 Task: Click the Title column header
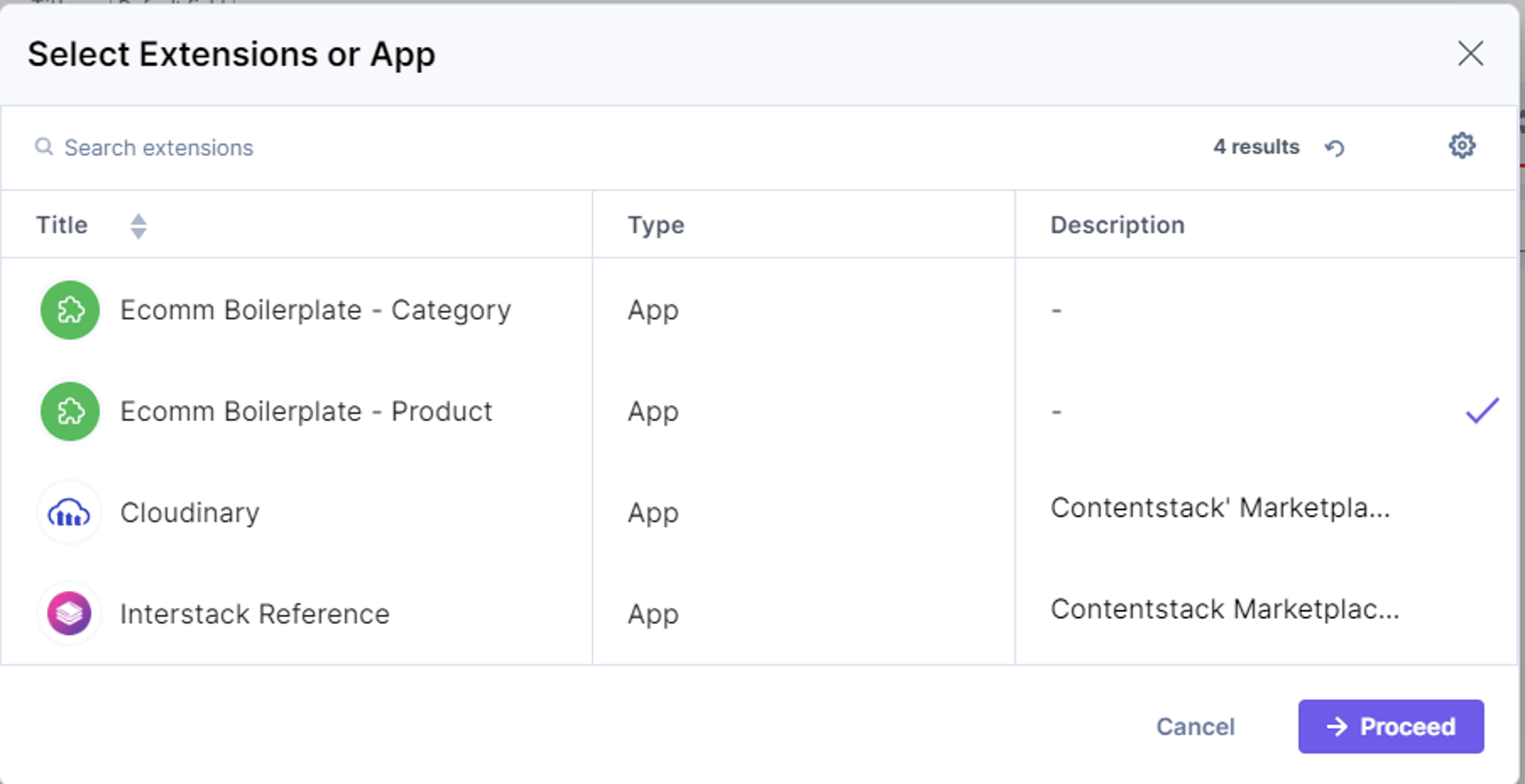click(62, 225)
